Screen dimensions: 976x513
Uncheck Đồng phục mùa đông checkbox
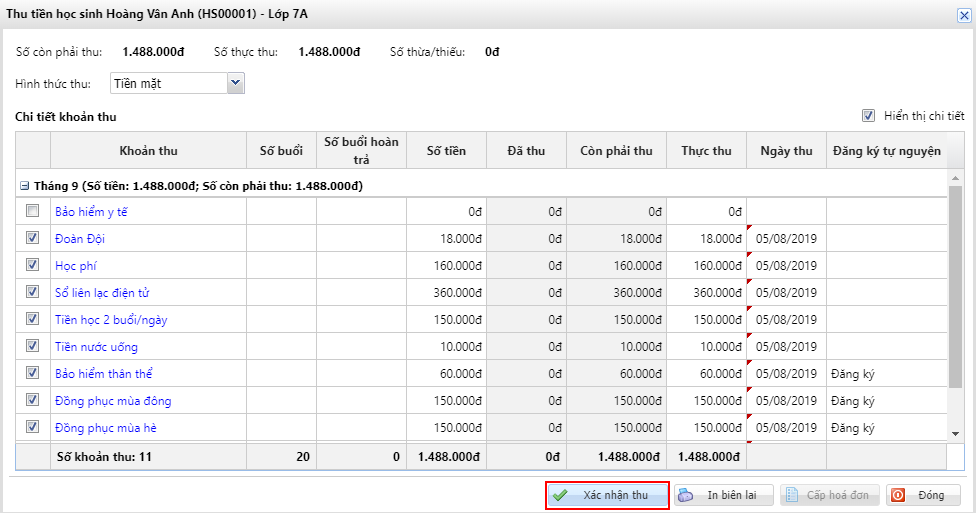pyautogui.click(x=32, y=400)
